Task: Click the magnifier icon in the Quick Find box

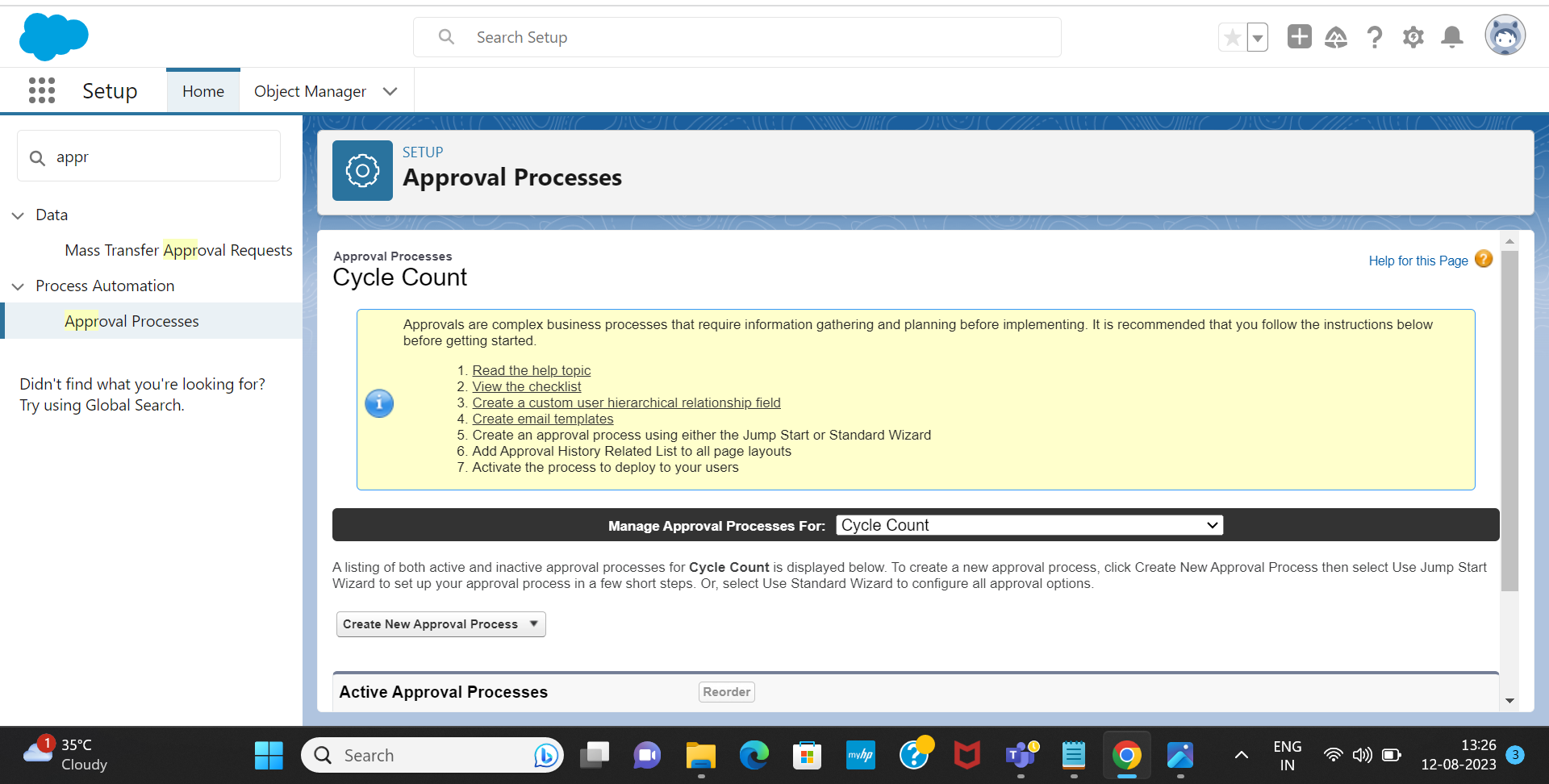Action: (x=37, y=158)
